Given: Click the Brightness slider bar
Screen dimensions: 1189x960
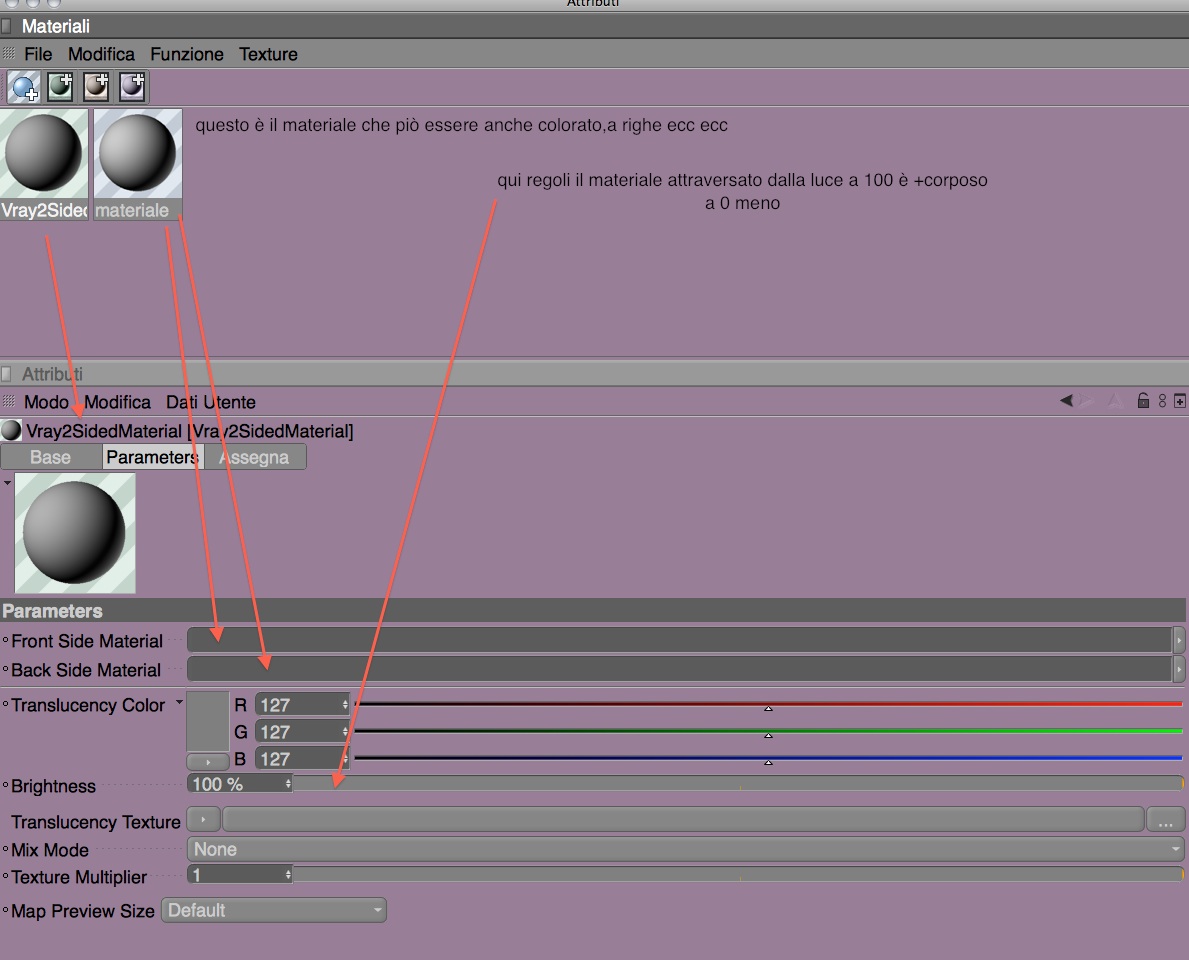Looking at the screenshot, I should (x=738, y=784).
